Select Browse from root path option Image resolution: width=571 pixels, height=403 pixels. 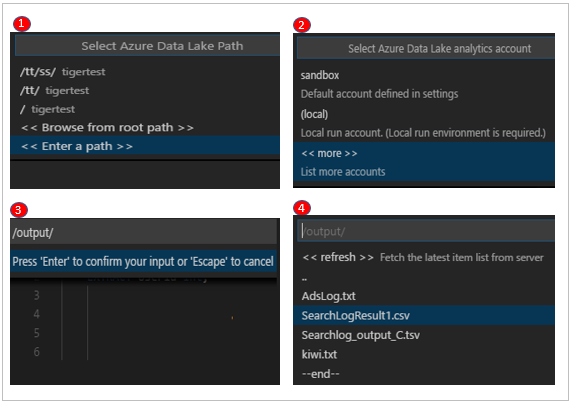pos(145,127)
